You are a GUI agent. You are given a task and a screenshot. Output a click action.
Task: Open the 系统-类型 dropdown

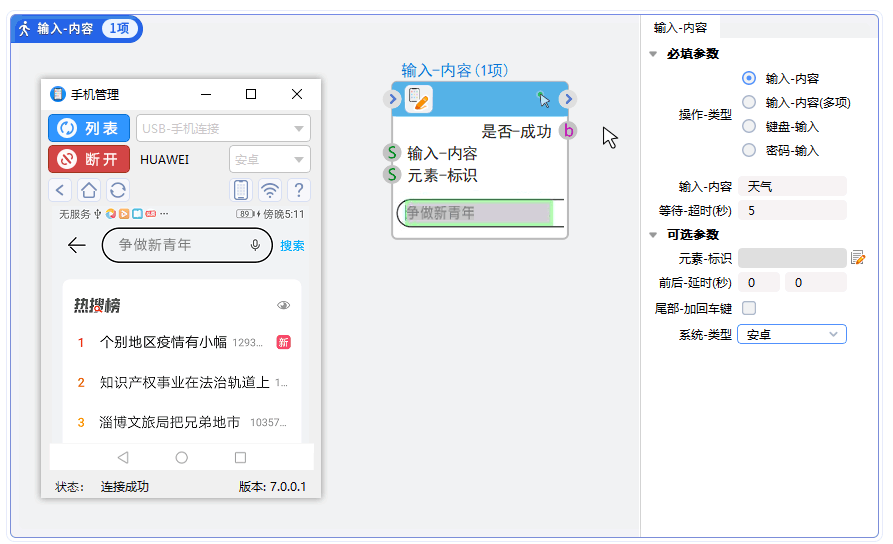[x=791, y=334]
